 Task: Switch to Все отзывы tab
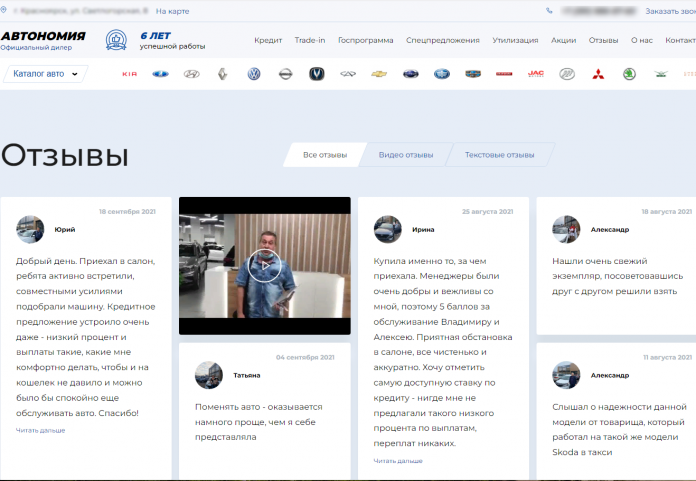[325, 155]
